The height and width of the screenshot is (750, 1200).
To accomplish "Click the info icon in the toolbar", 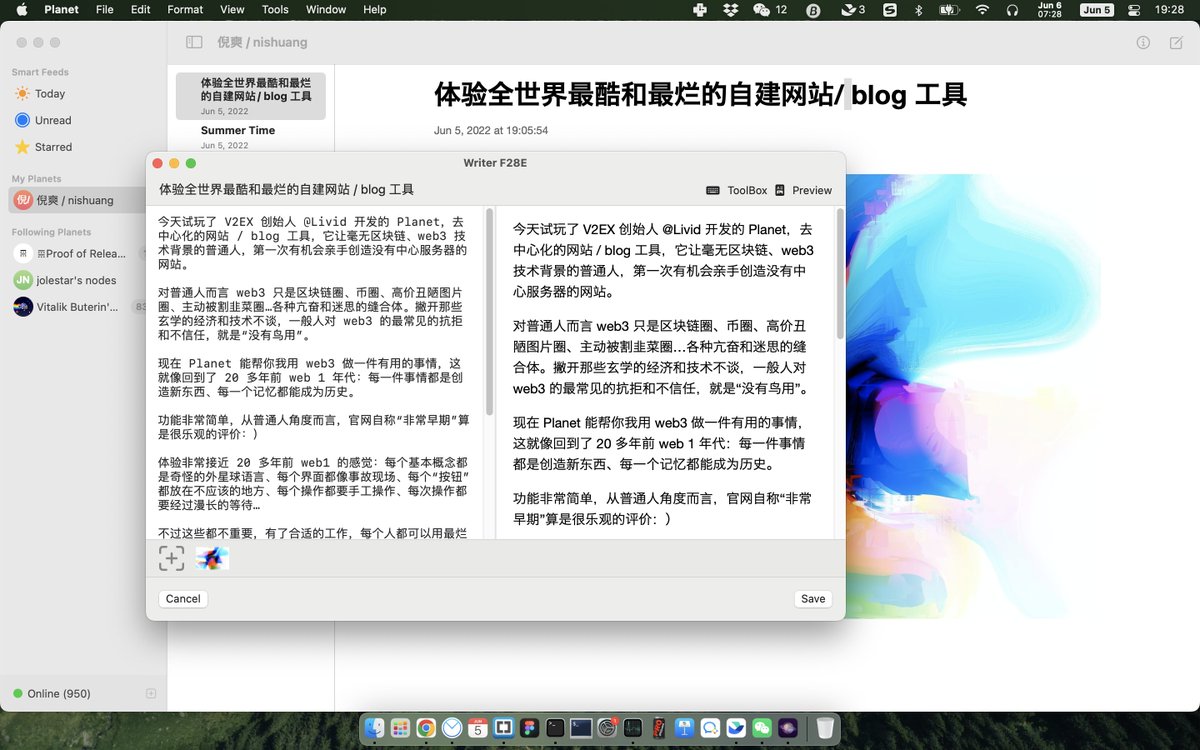I will (x=1143, y=43).
